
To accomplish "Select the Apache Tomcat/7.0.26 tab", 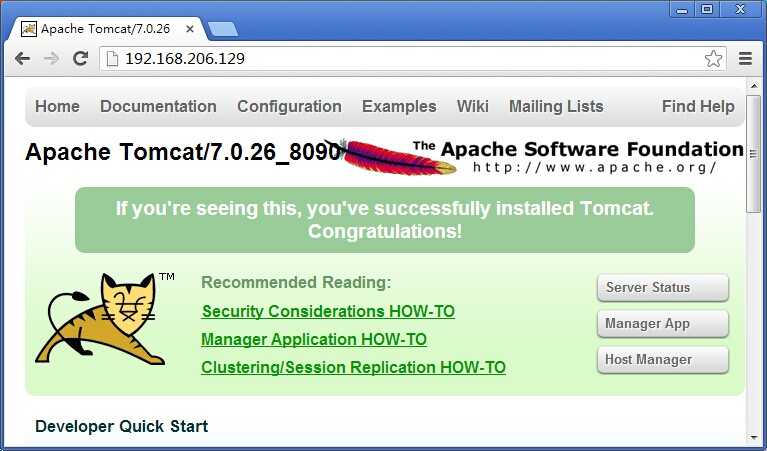I will coord(106,29).
